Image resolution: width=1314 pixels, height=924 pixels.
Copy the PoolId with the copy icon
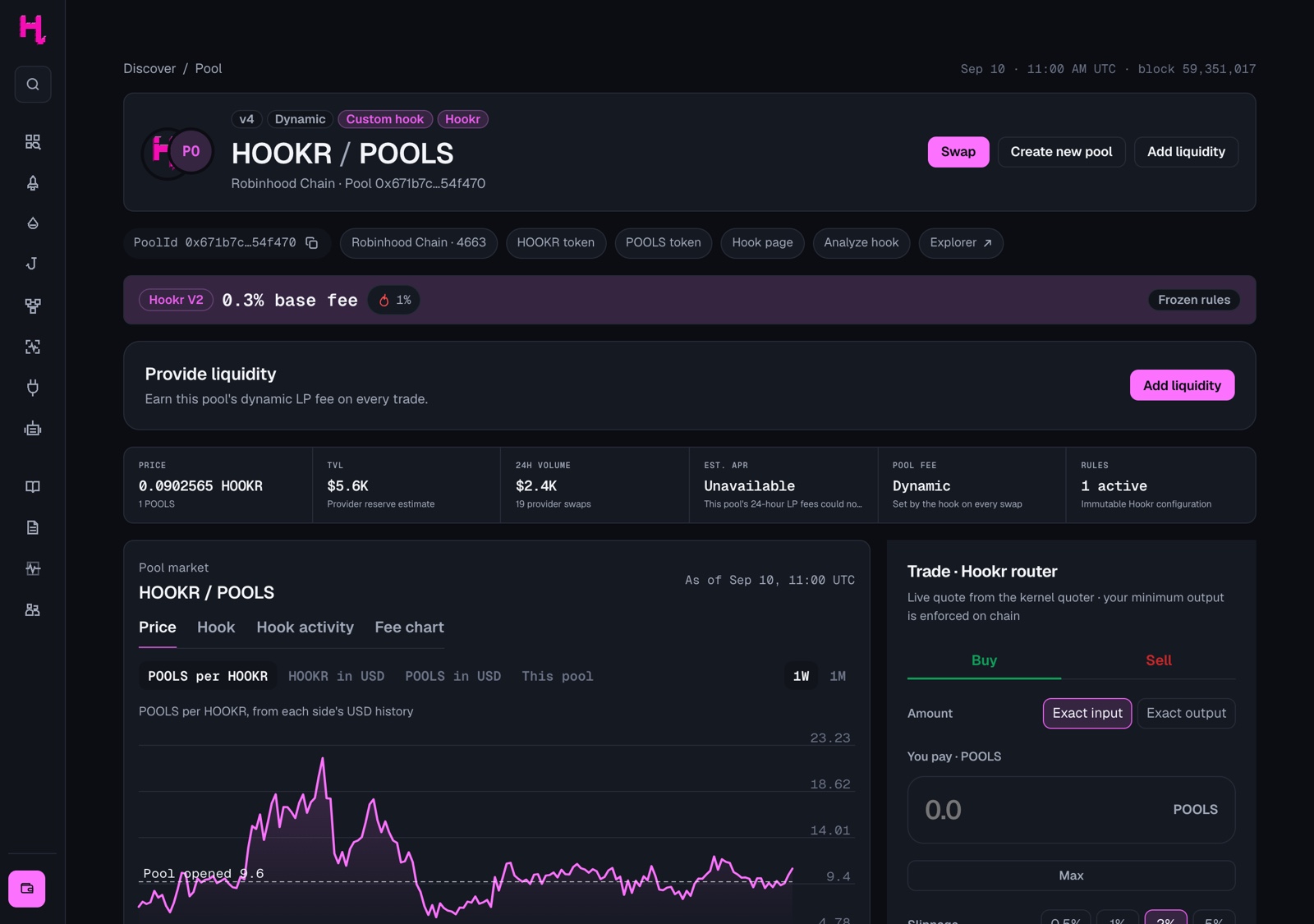click(x=311, y=242)
